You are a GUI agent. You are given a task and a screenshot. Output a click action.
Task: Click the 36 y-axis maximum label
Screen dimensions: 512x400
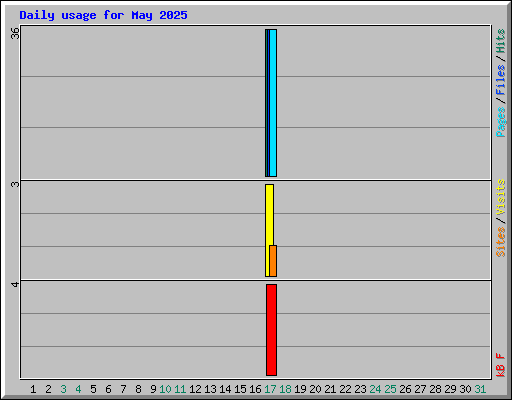(x=15, y=33)
